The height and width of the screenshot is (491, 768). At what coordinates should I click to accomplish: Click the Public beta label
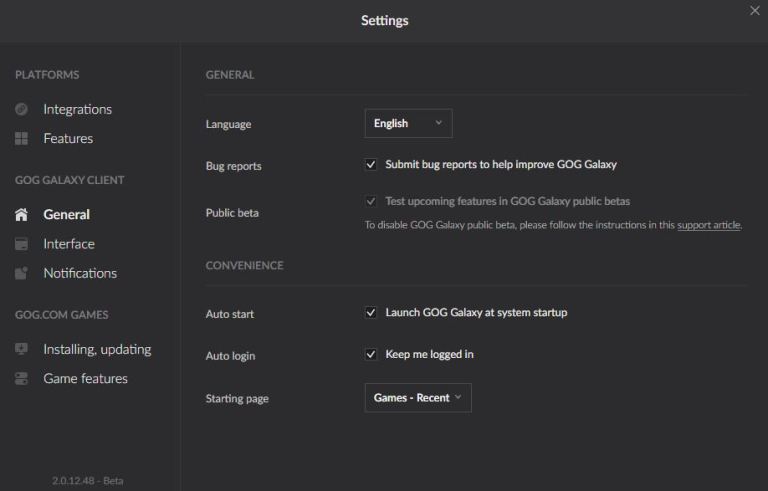click(x=232, y=213)
